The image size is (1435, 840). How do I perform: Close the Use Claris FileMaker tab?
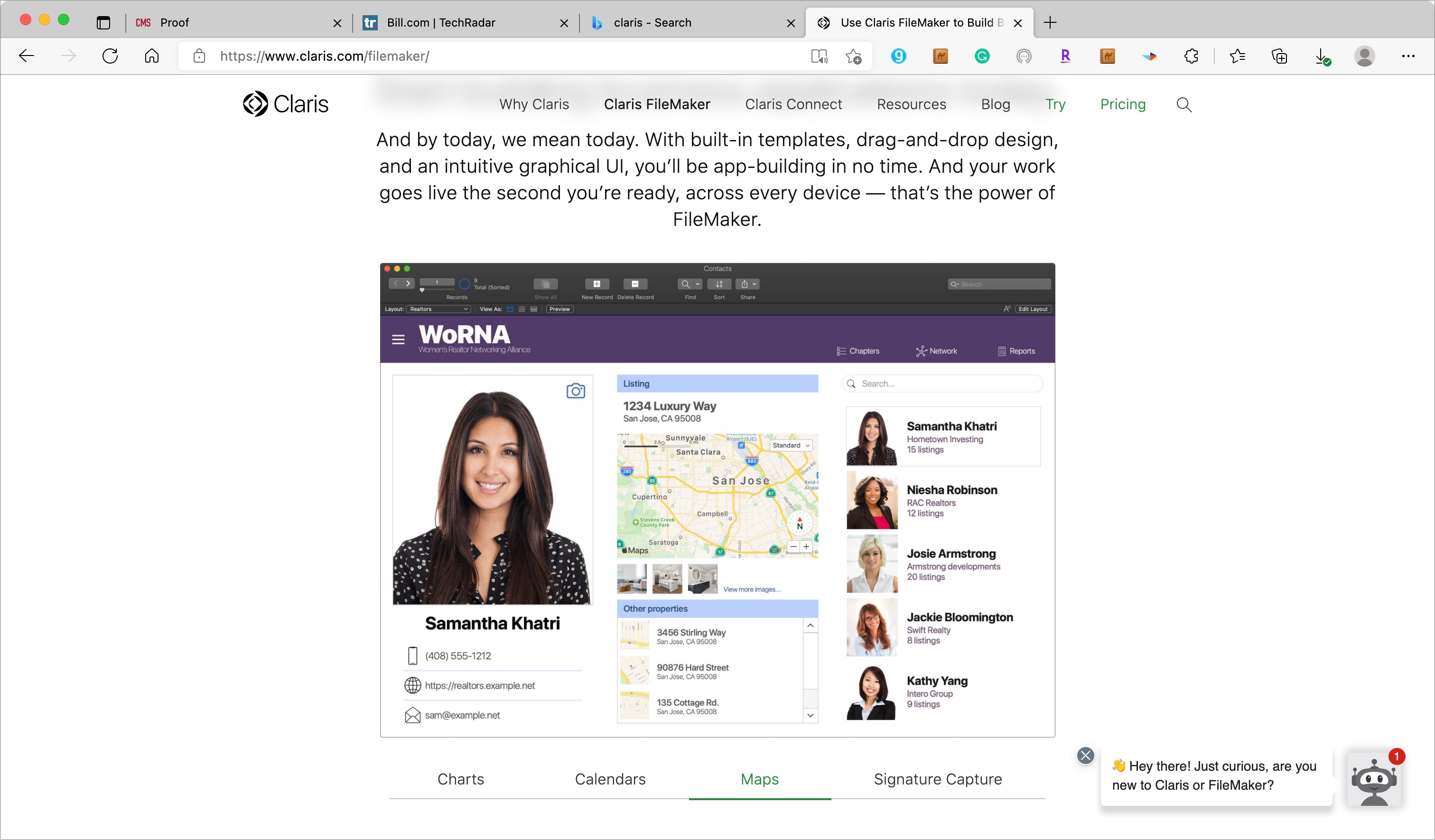(1017, 23)
